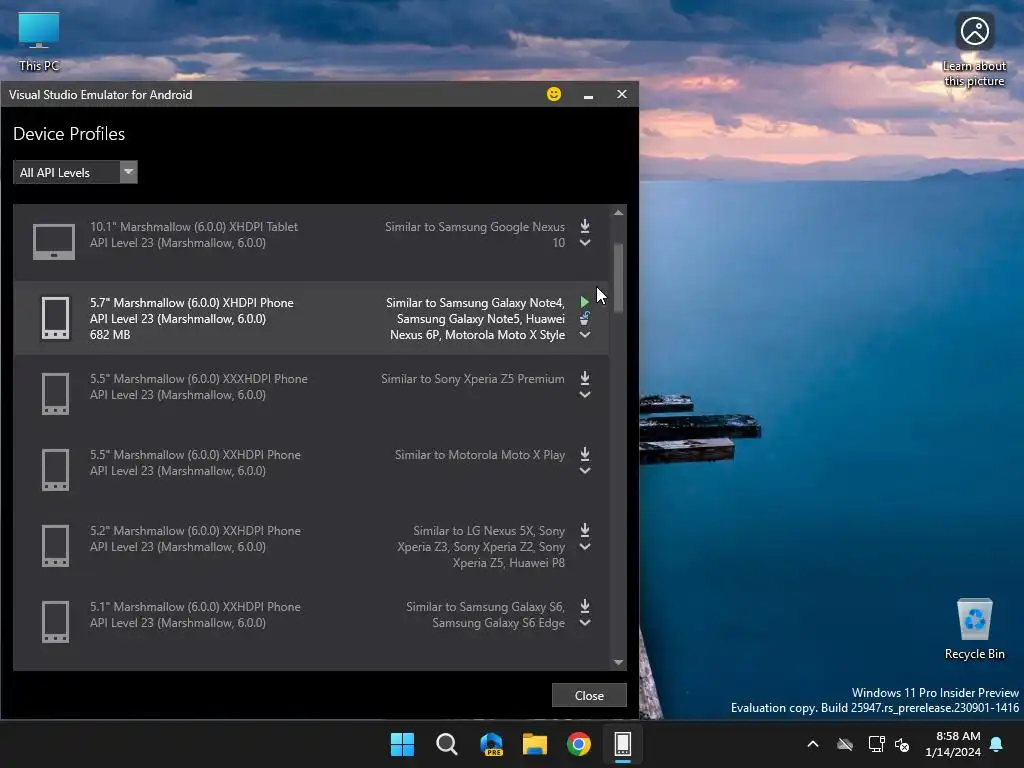Click the device list scroll up arrow

click(618, 213)
